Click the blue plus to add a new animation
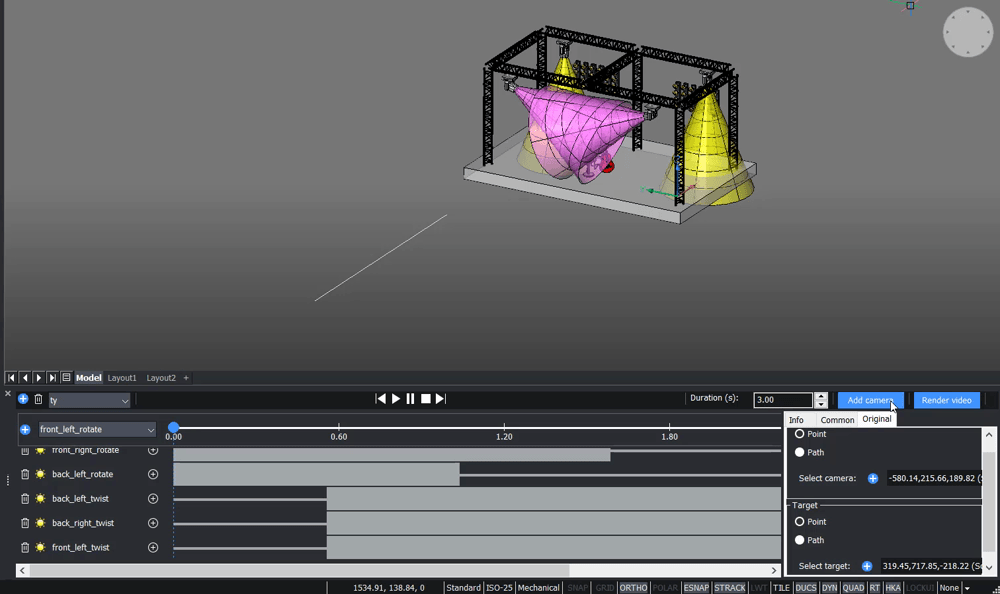 click(21, 399)
